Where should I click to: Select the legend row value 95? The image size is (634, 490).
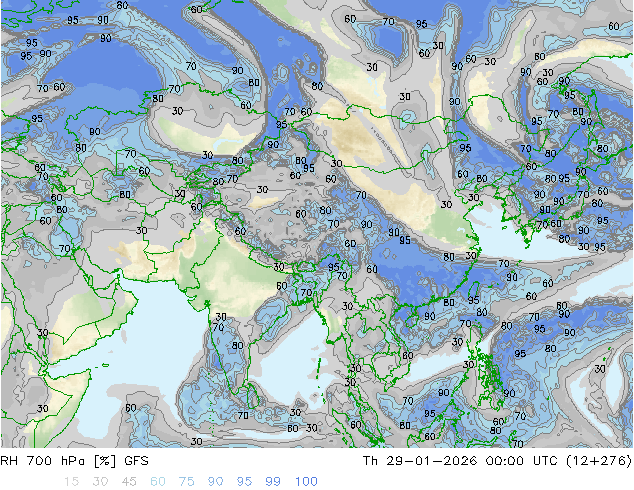(244, 481)
